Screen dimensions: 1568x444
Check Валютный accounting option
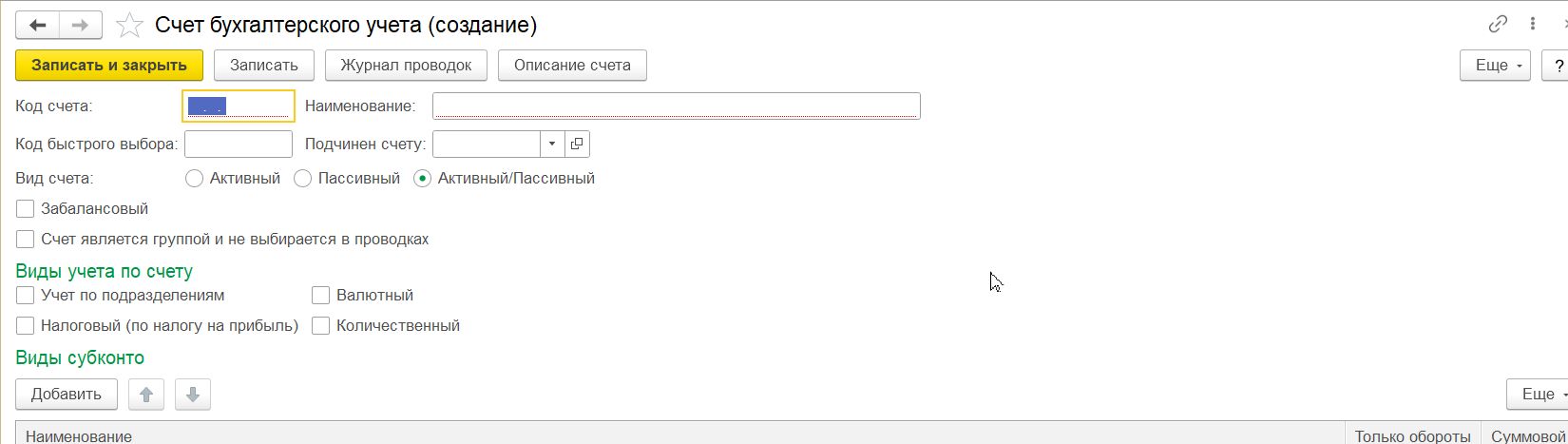click(321, 296)
